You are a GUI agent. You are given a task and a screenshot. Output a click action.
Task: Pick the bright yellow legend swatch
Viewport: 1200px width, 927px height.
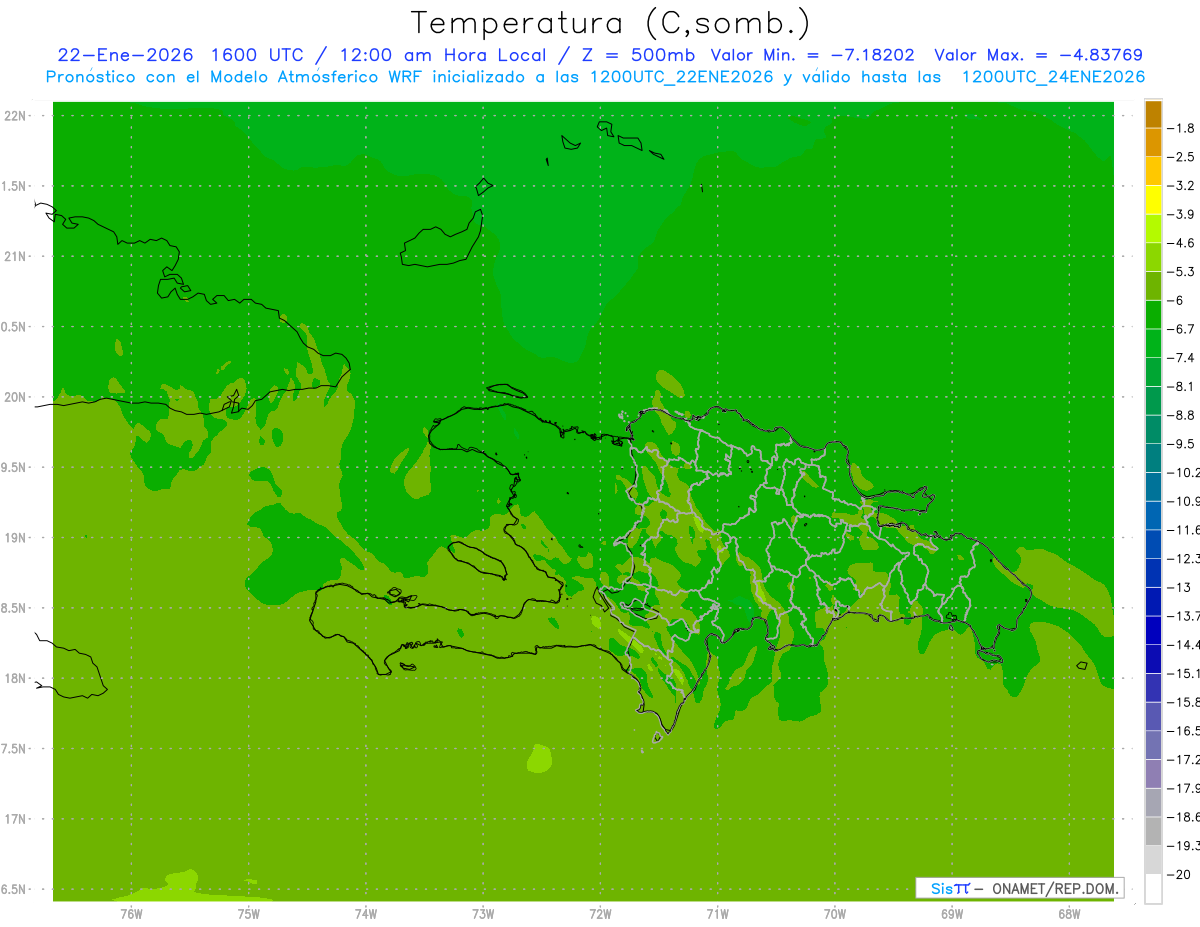(x=1153, y=200)
